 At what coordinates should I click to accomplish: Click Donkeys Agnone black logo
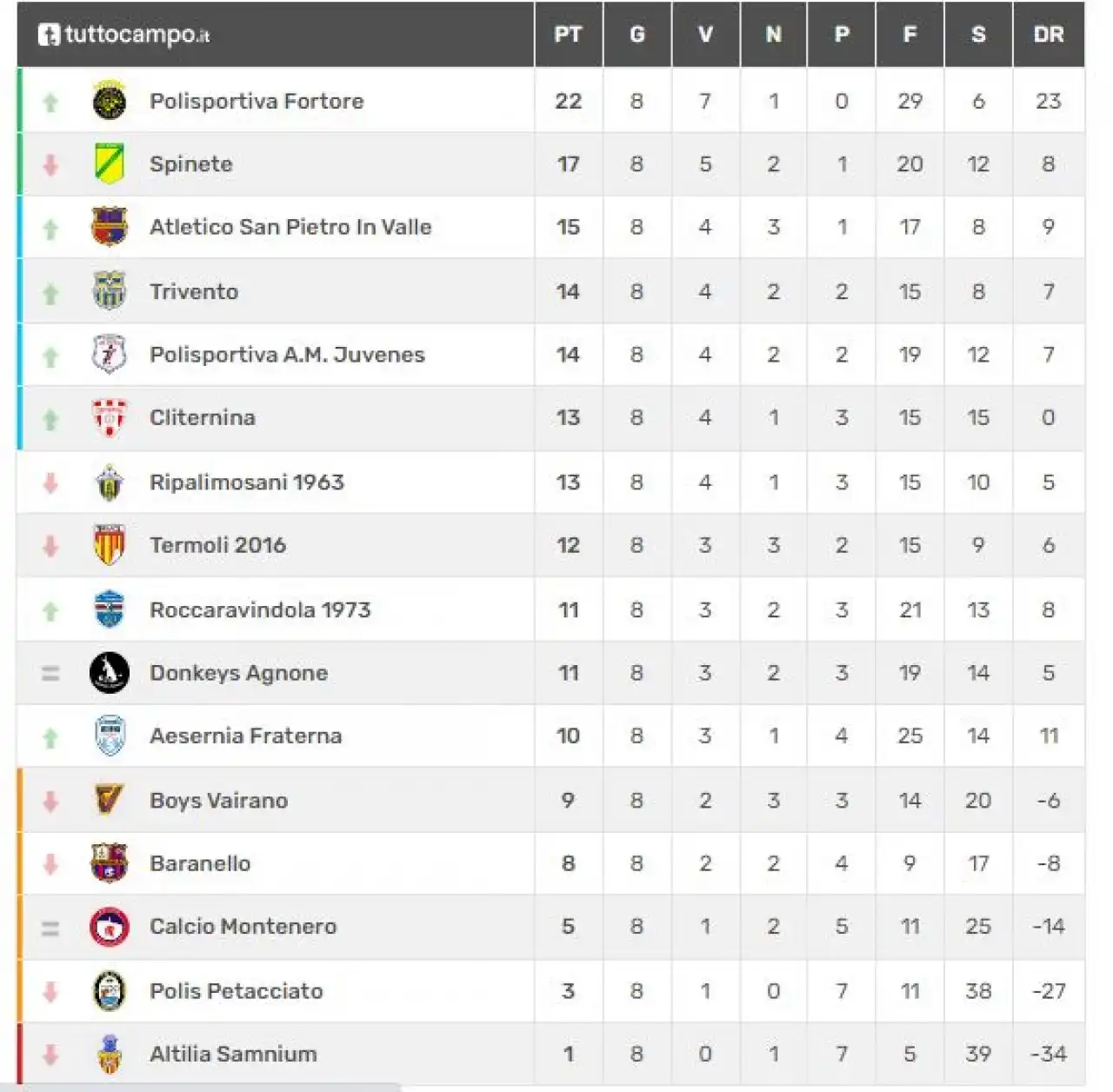(x=109, y=673)
